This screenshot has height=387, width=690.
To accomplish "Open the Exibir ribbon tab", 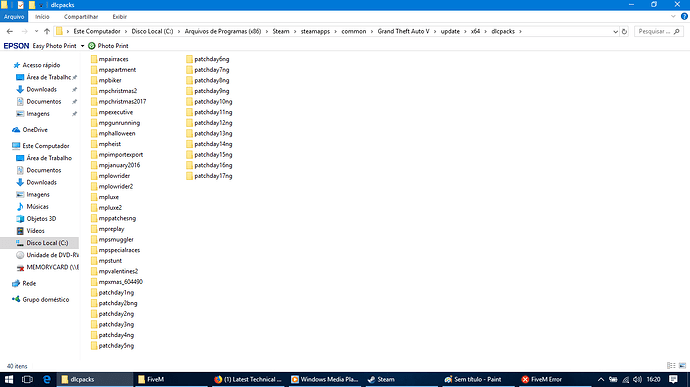I will point(119,17).
